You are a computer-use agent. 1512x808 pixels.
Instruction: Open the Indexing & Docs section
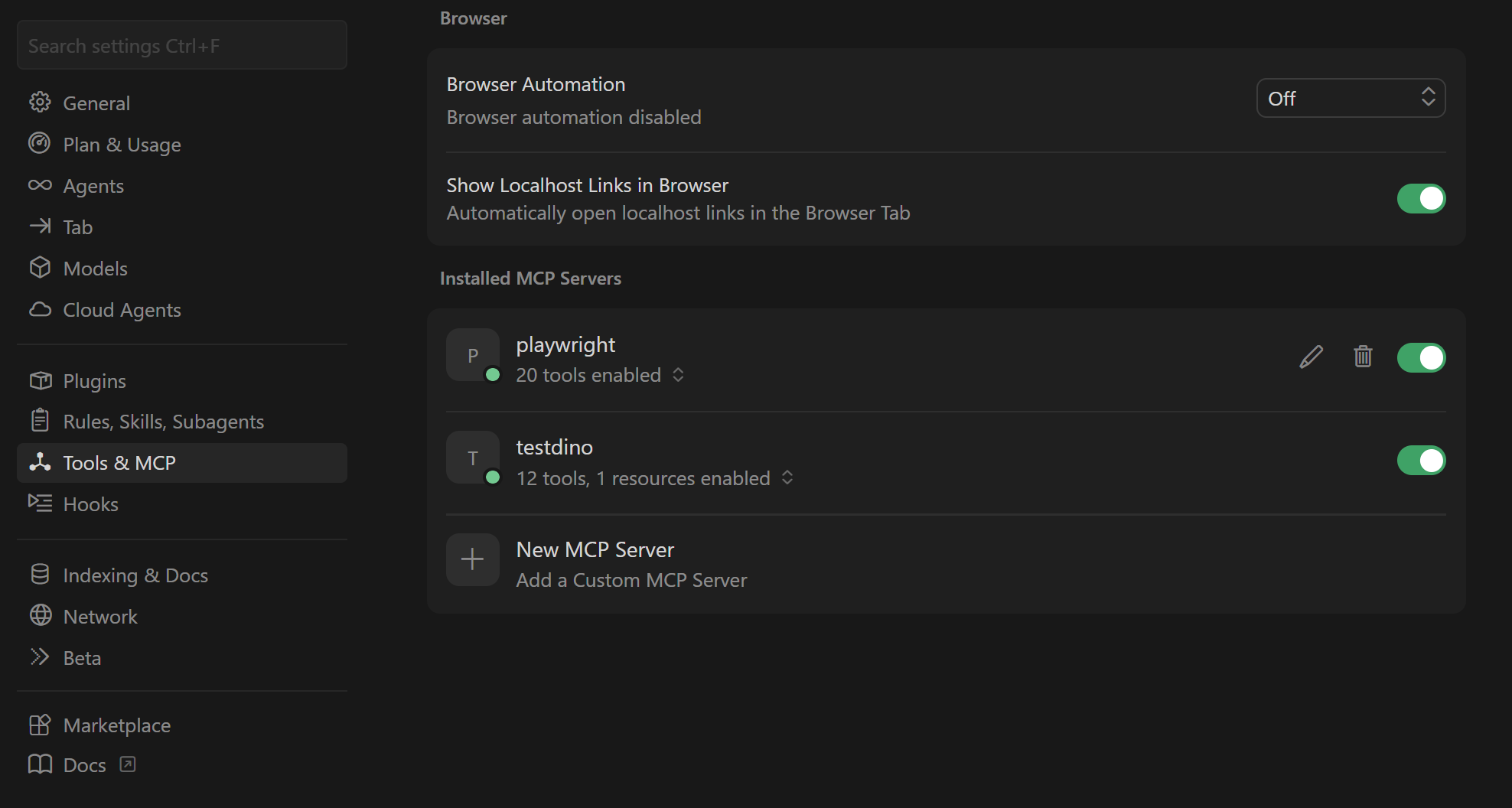click(135, 575)
